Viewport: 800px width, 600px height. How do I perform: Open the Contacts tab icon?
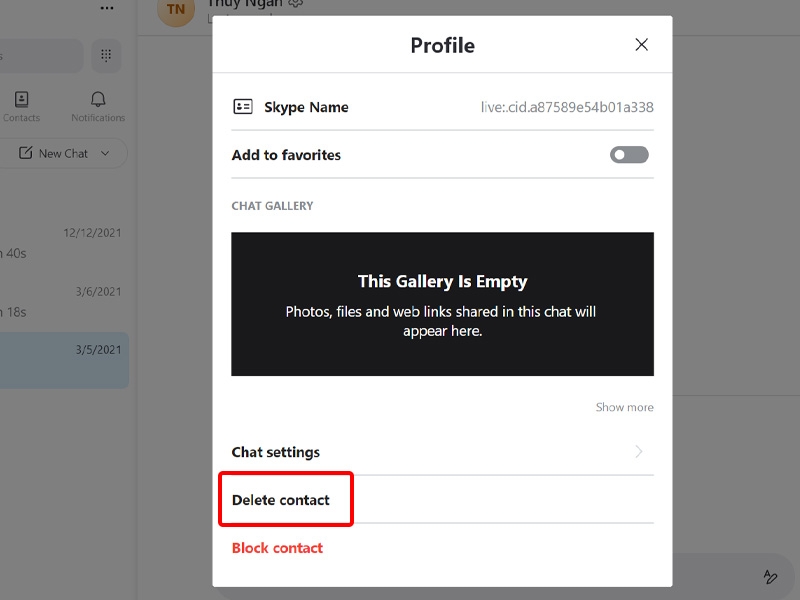21,99
